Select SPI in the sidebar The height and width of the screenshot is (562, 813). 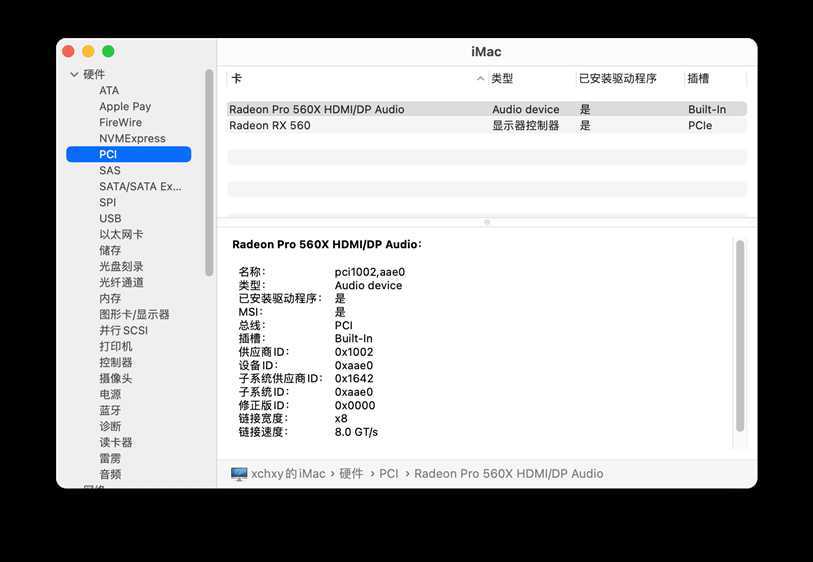click(107, 202)
